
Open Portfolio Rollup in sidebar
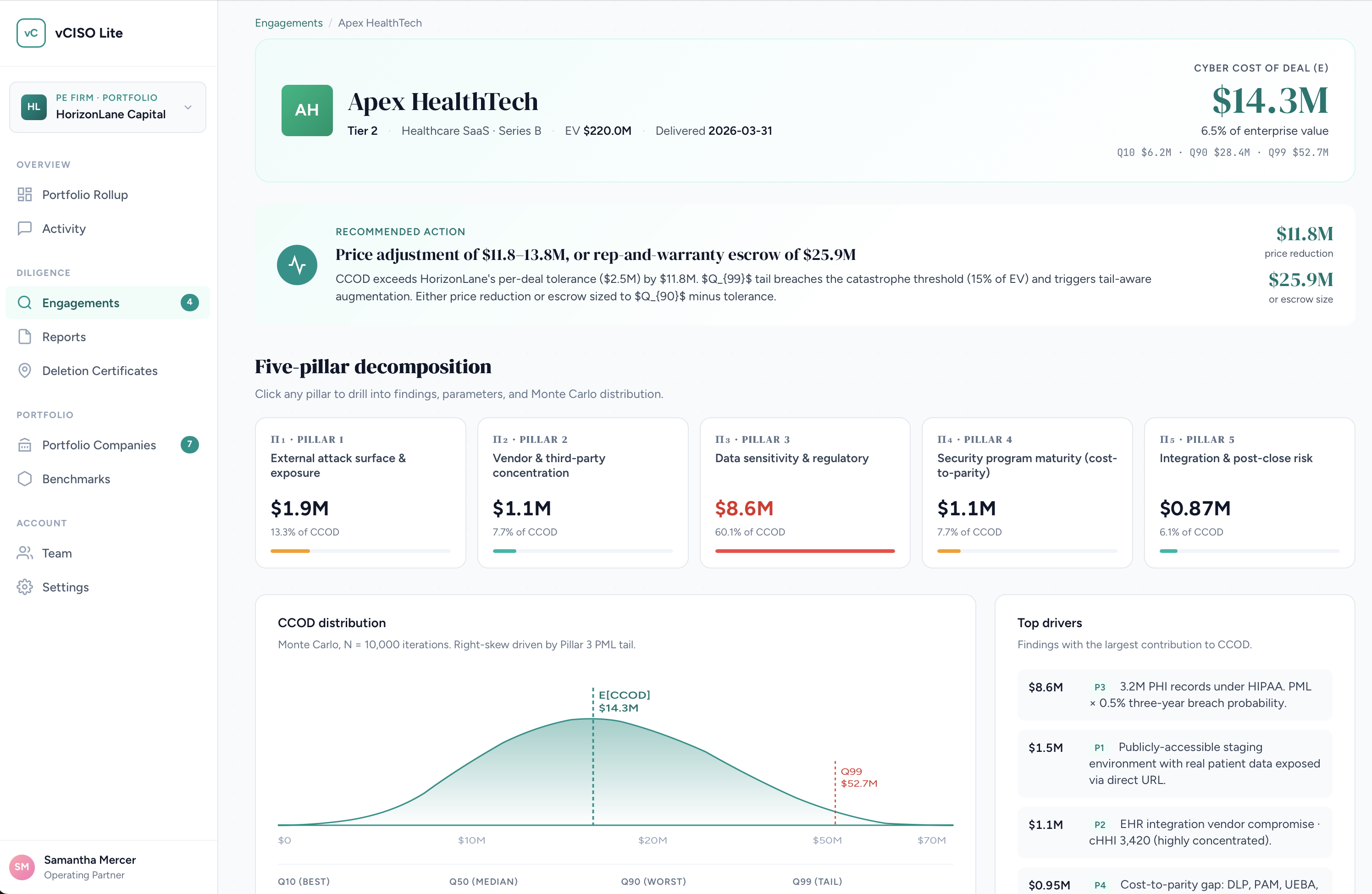click(108, 194)
